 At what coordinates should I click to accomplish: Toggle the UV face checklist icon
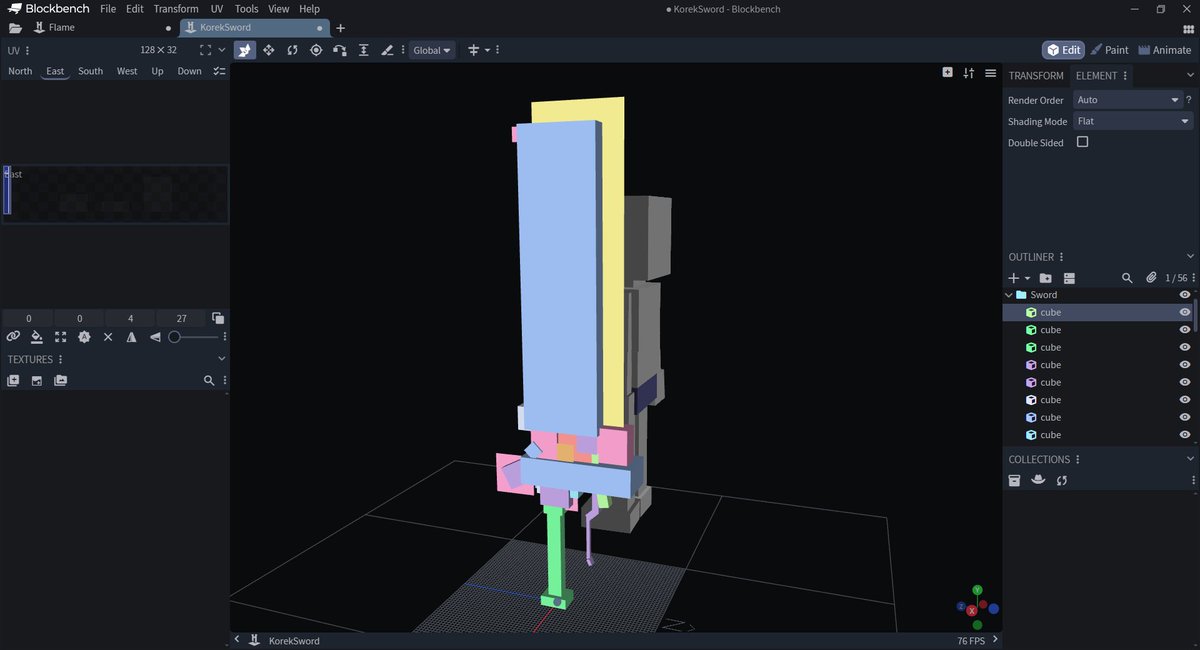pos(219,71)
